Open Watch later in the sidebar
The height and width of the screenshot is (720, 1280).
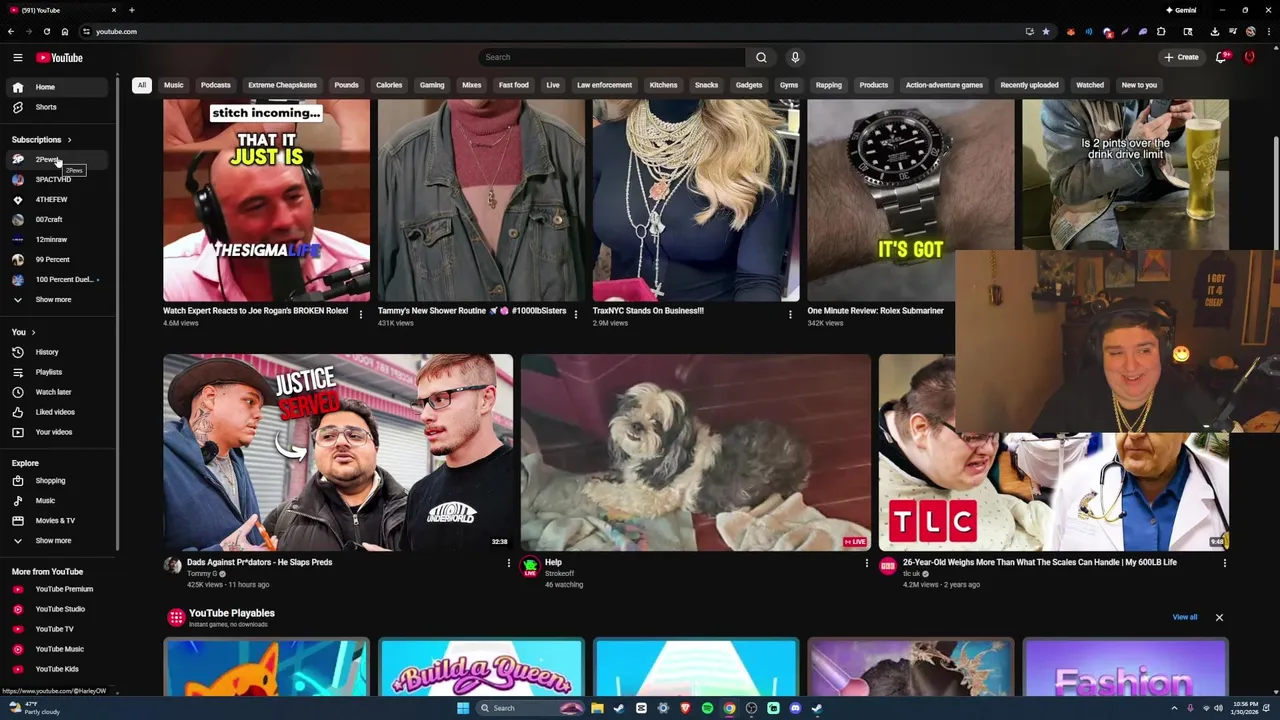58,392
